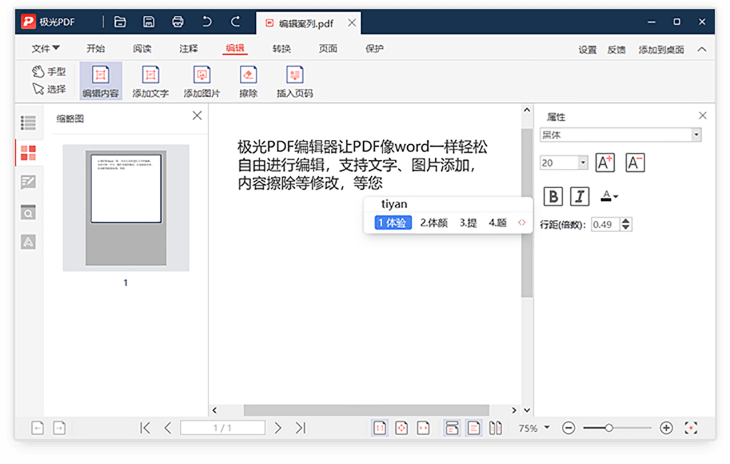730x464 pixels.
Task: Switch to the 开始 tab
Action: (x=95, y=48)
